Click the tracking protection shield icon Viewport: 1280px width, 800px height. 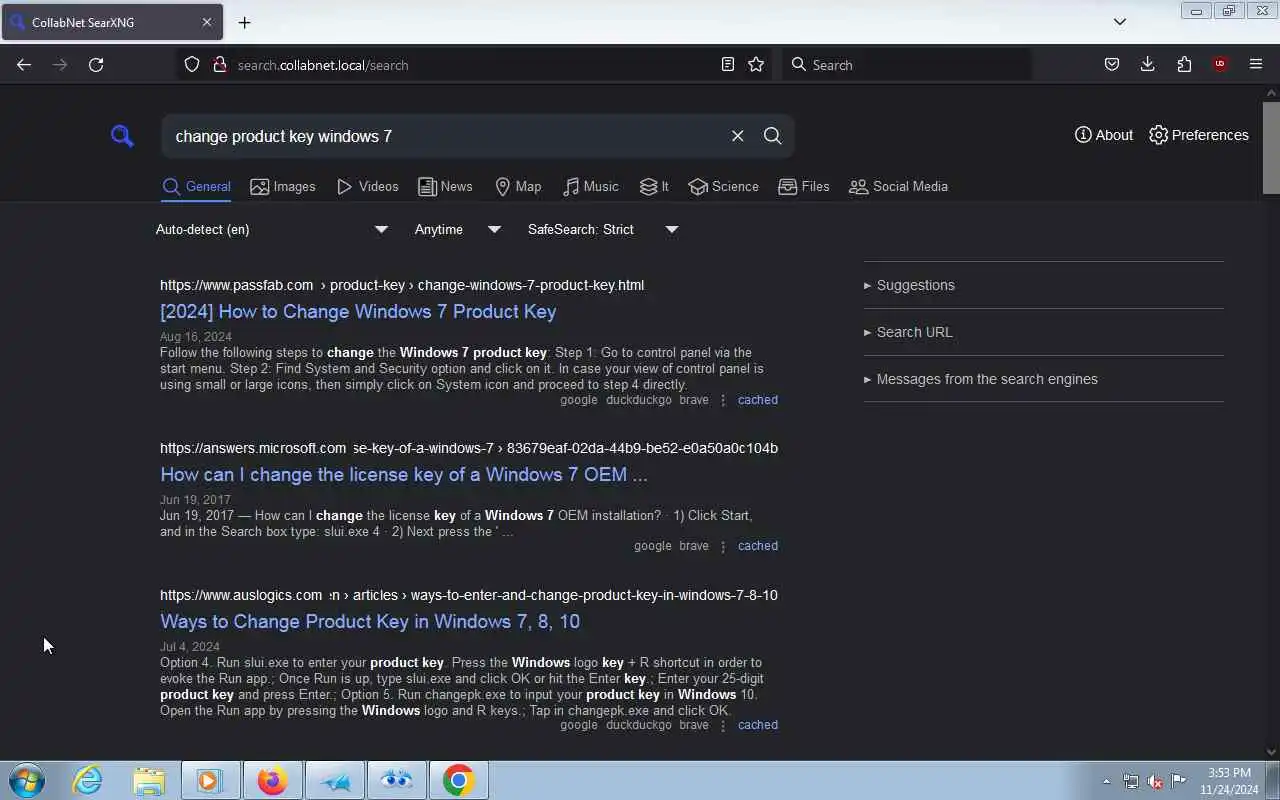tap(192, 64)
